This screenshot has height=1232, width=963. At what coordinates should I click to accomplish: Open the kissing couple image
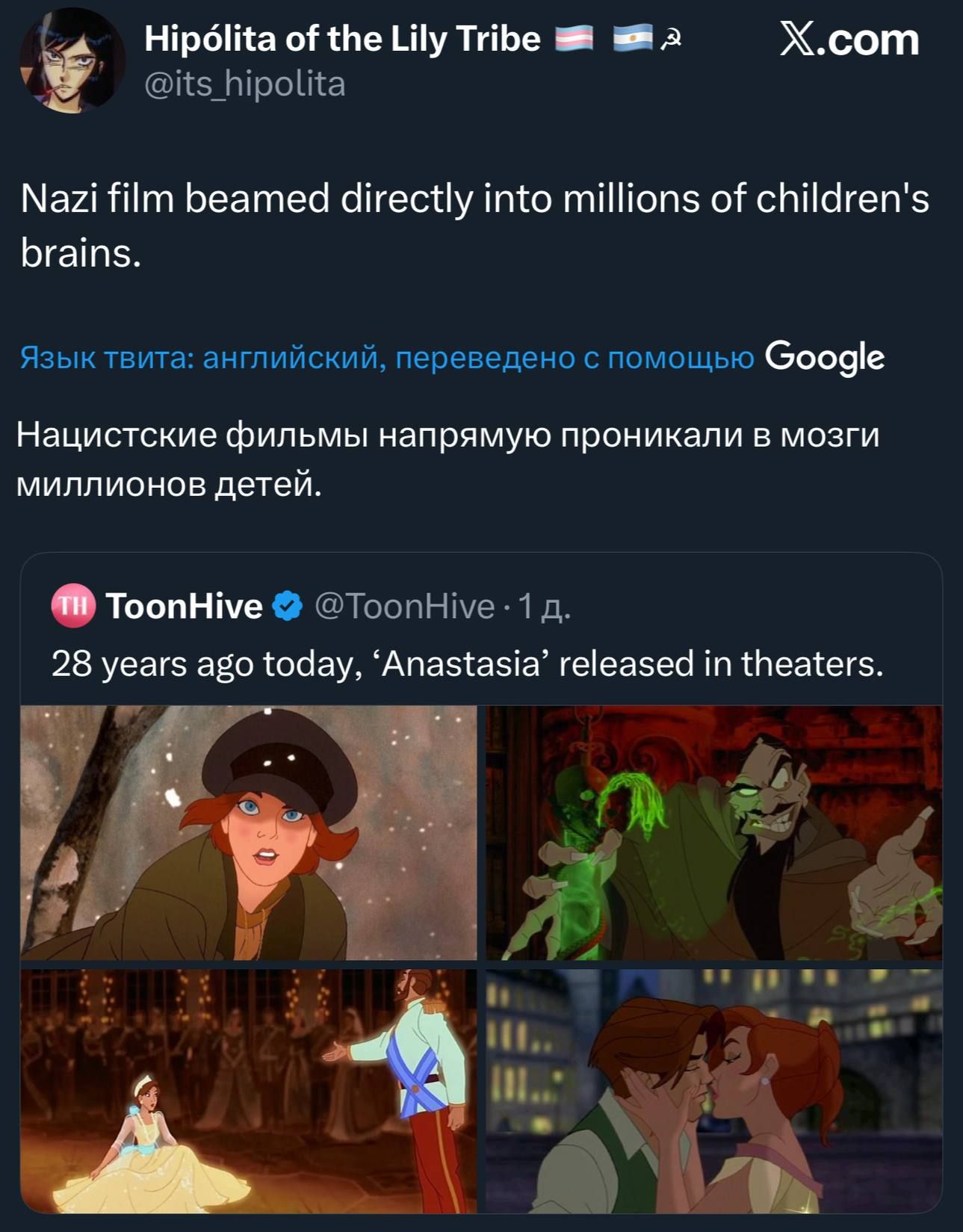714,1092
